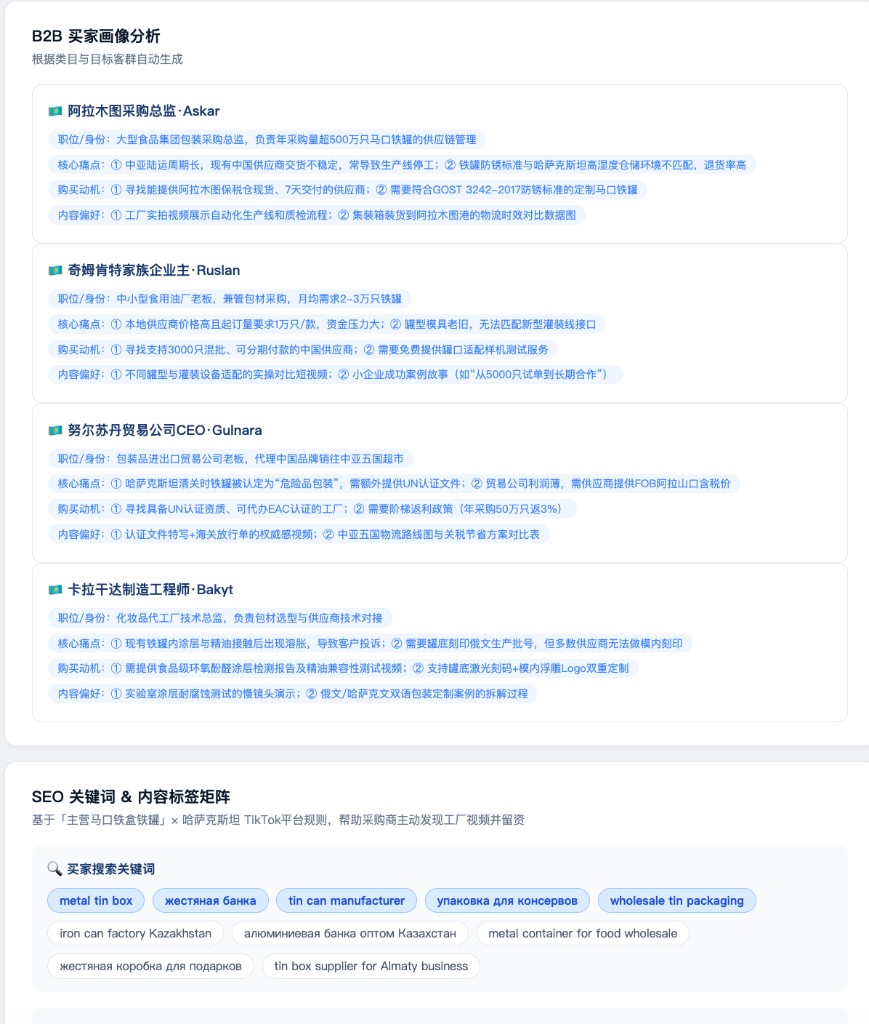Click the magnifier icon next to 买家搜索关键词

(54, 869)
